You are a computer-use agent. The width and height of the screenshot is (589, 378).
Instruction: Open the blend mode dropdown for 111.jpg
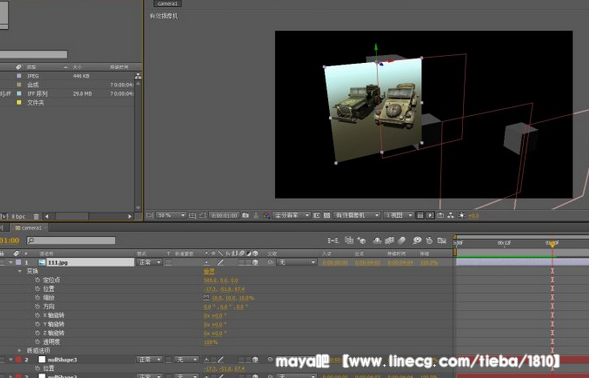150,262
